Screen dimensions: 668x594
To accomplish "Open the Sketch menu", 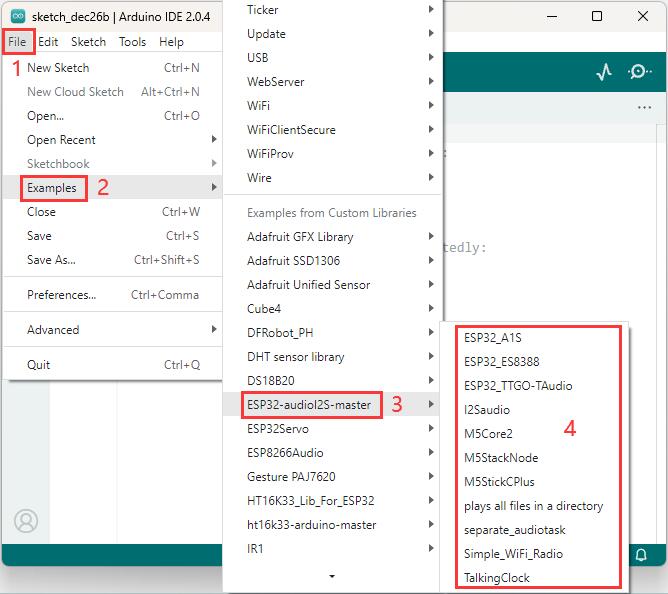I will pos(88,42).
